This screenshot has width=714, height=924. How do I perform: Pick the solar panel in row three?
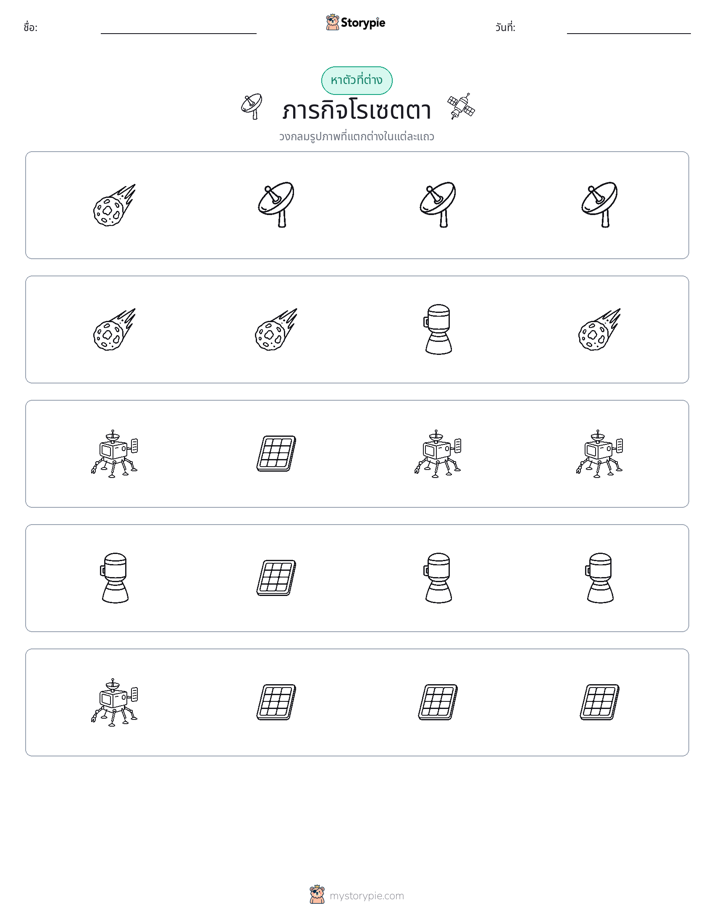coord(276,454)
